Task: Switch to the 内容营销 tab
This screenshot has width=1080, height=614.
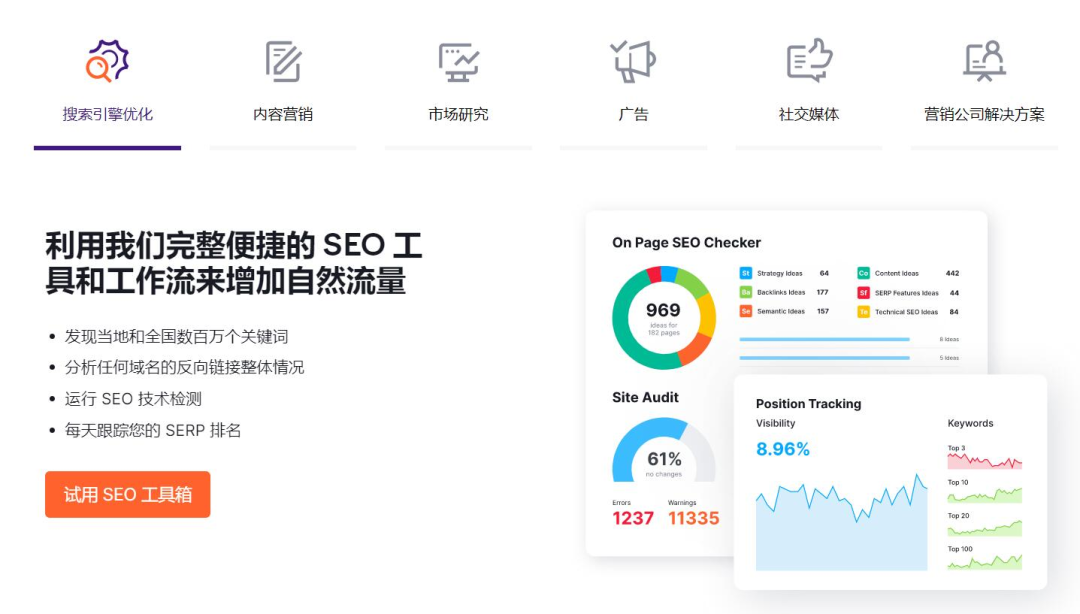Action: (283, 114)
